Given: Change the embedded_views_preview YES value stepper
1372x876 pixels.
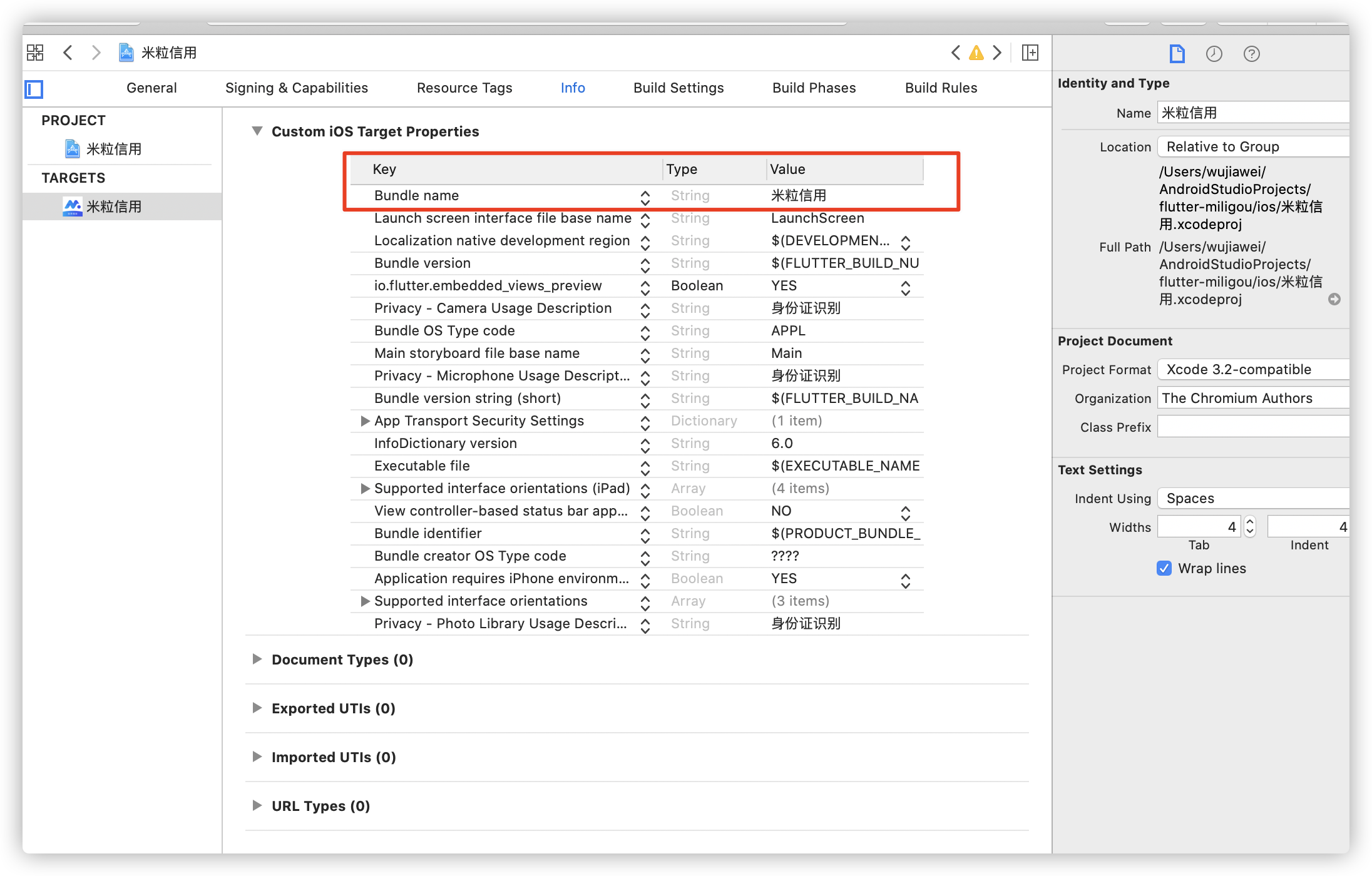Looking at the screenshot, I should pyautogui.click(x=905, y=287).
